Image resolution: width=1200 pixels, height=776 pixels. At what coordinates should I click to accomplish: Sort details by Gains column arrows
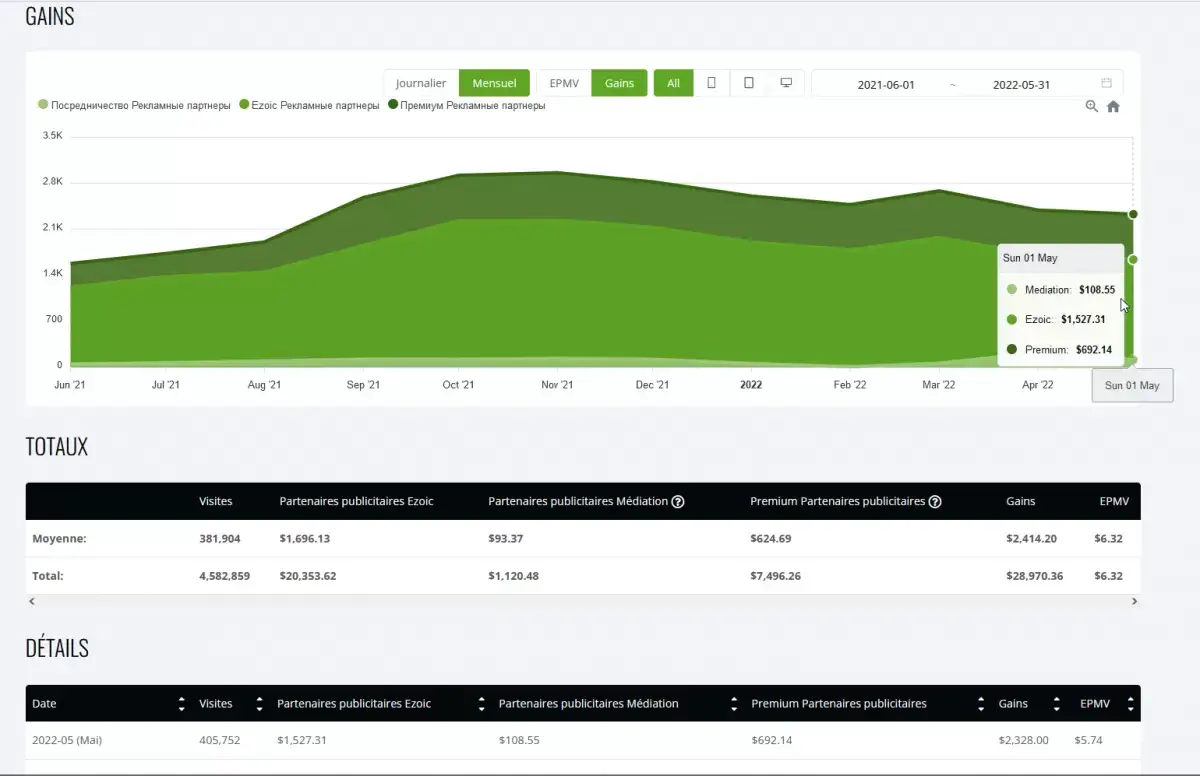pyautogui.click(x=1058, y=704)
